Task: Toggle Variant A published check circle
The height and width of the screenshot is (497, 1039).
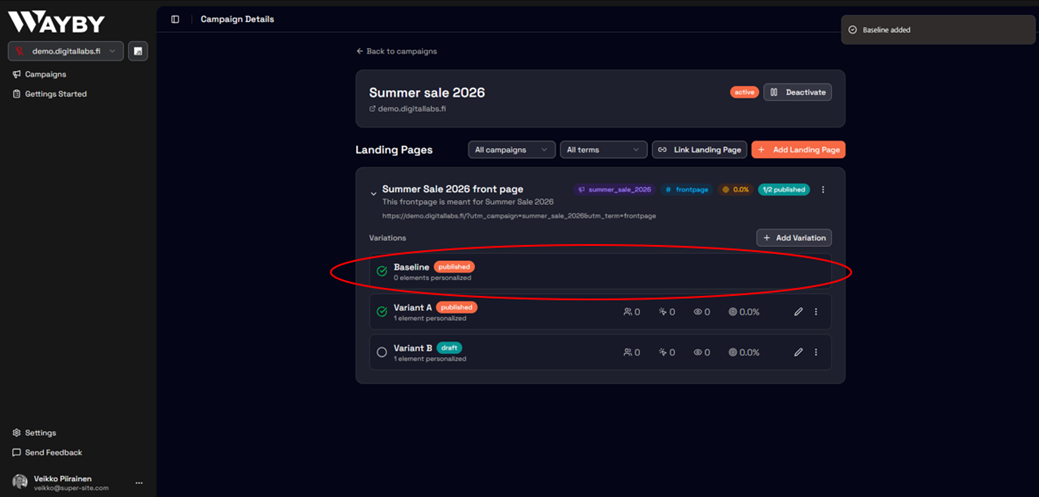Action: pyautogui.click(x=382, y=311)
